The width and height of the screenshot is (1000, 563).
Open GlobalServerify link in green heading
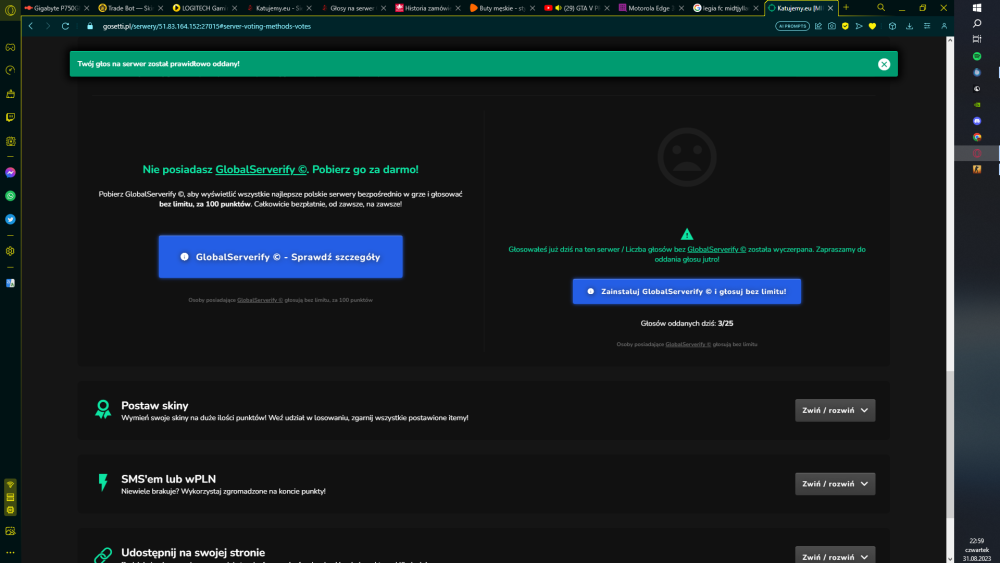pyautogui.click(x=261, y=170)
